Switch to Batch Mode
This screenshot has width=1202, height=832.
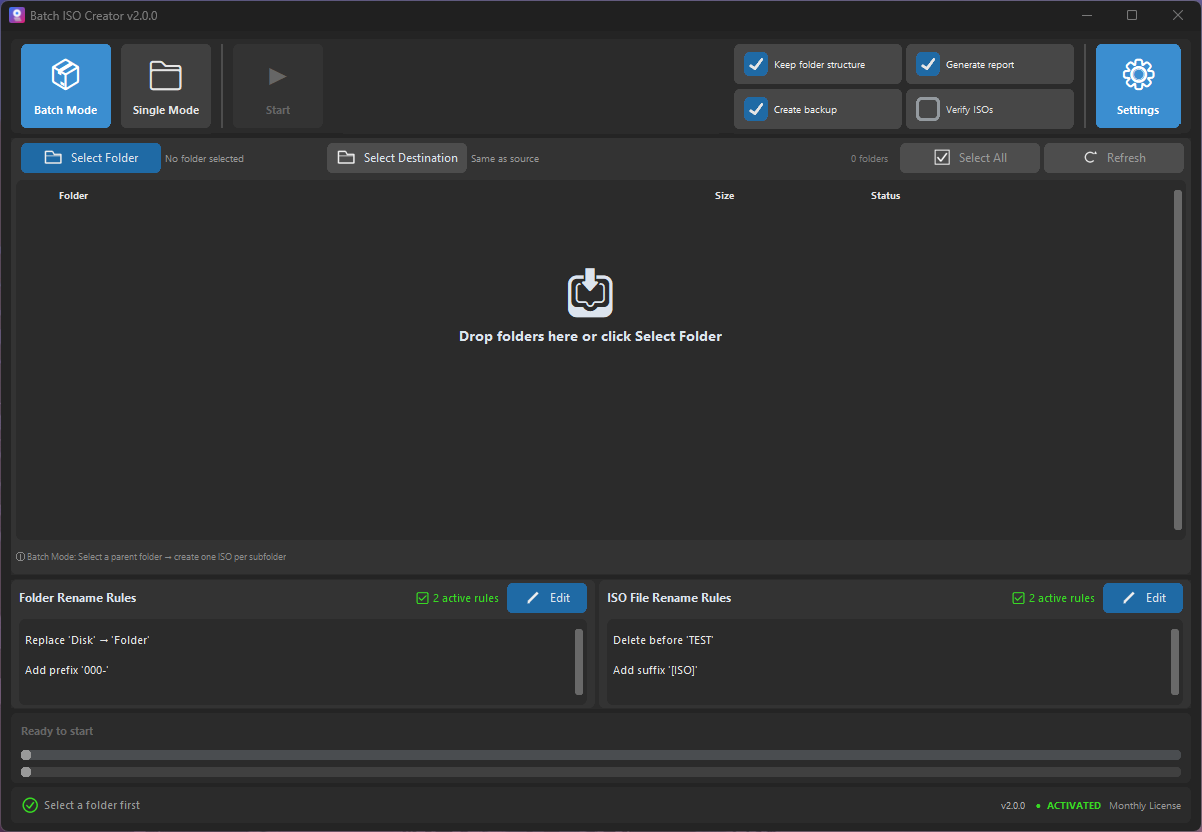click(66, 86)
